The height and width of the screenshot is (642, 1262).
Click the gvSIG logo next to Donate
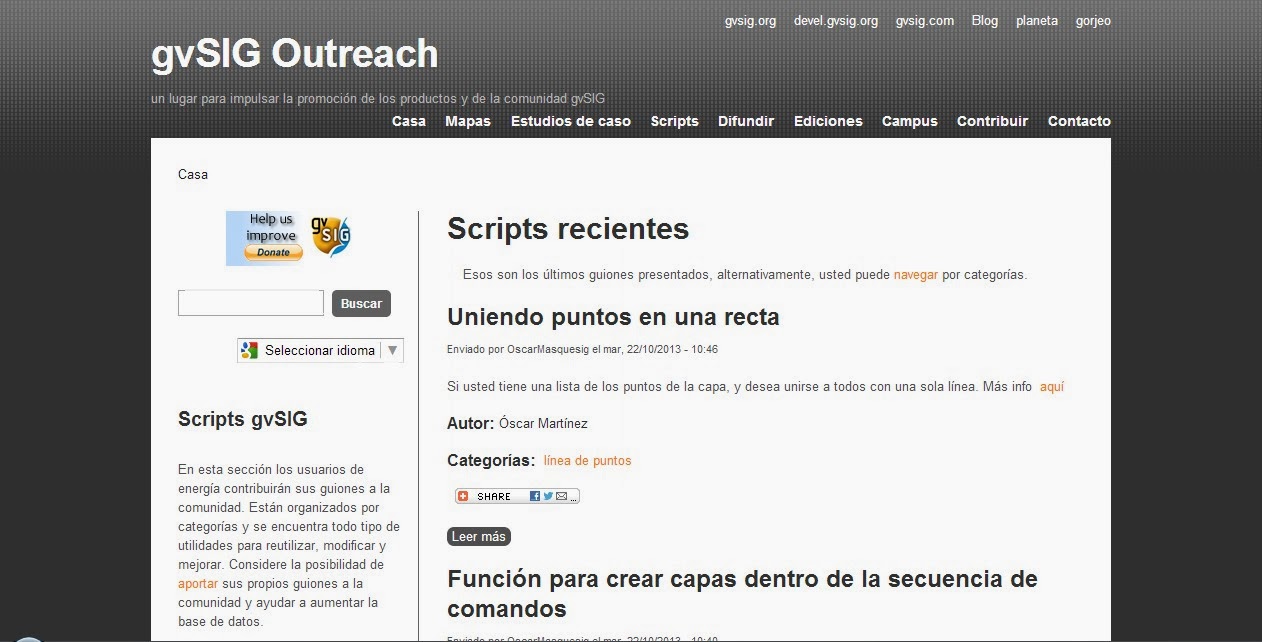[331, 237]
